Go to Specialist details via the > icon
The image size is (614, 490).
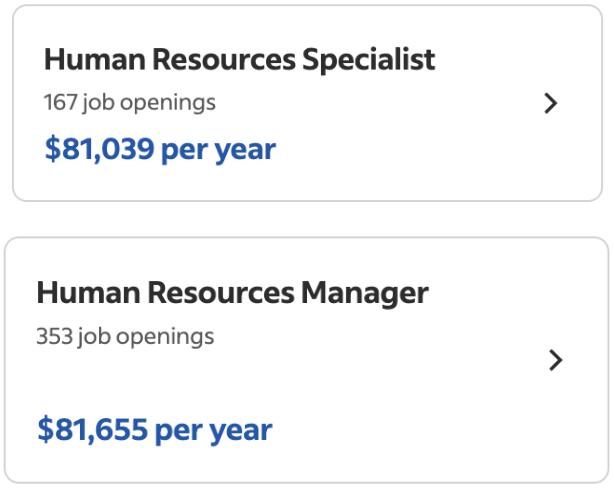coord(550,104)
